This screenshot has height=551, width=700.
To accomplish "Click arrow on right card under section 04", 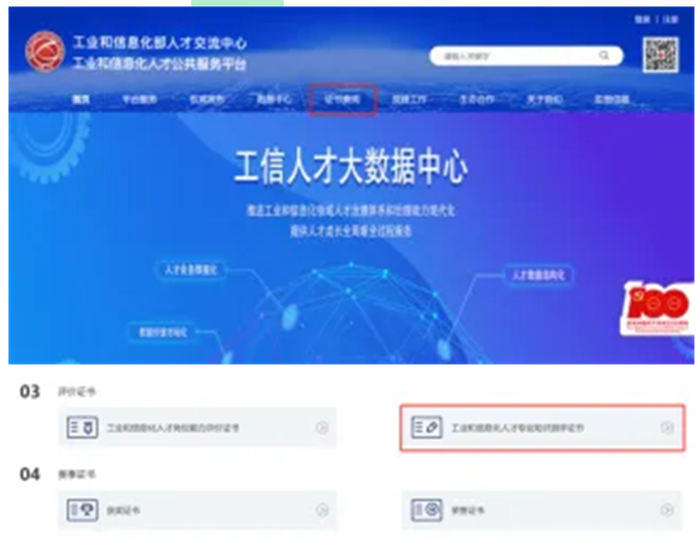I will [x=667, y=510].
